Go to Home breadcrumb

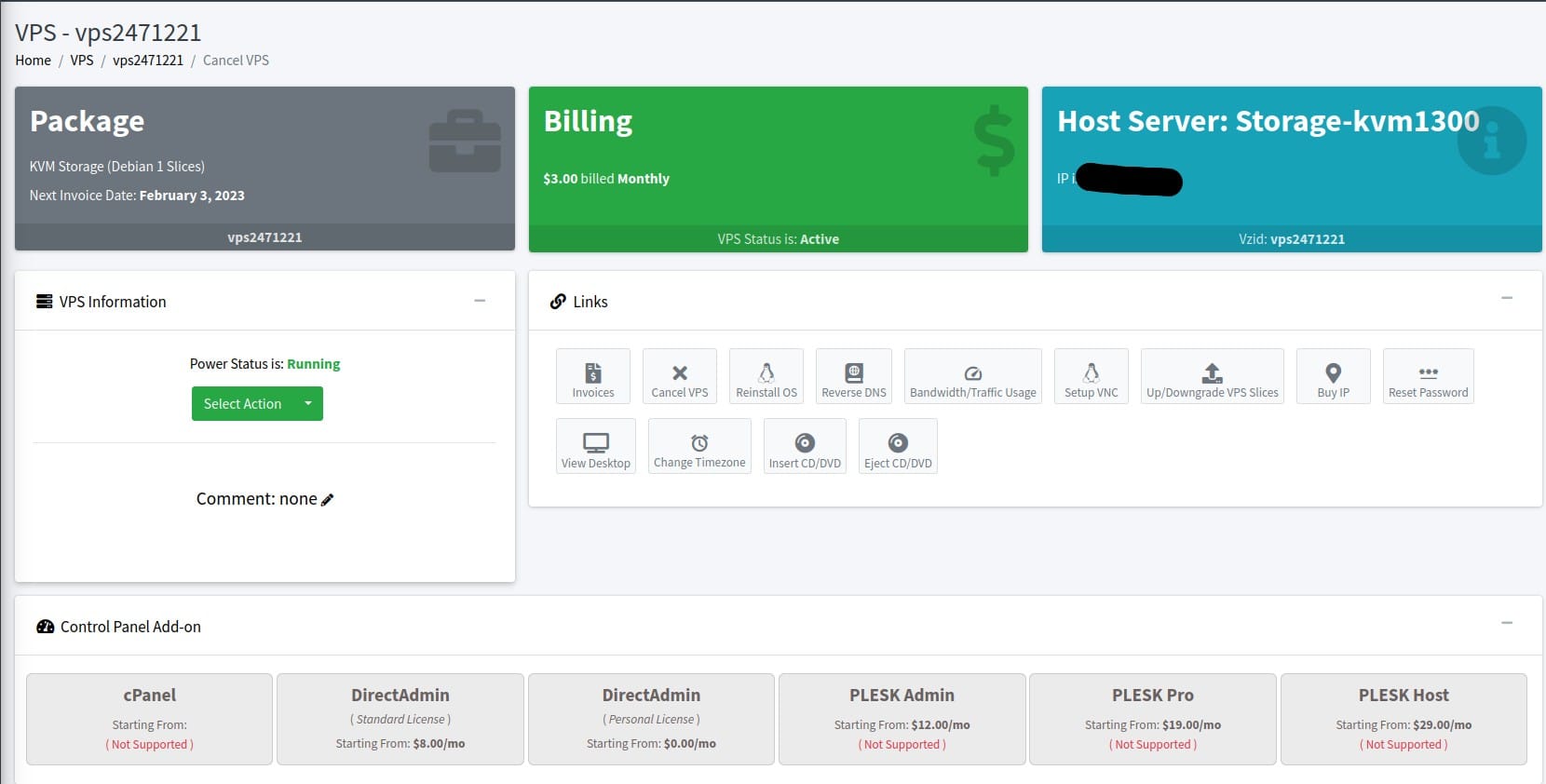click(33, 61)
